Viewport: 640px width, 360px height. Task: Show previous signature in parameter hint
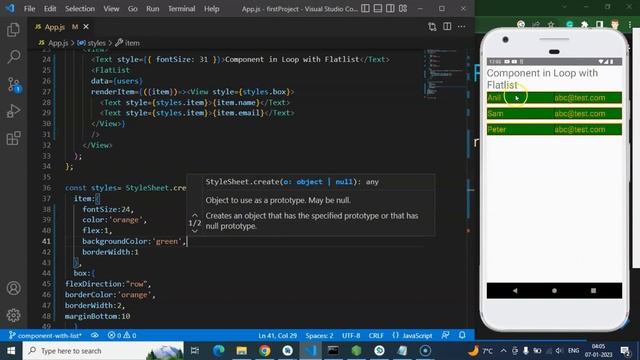pos(195,215)
